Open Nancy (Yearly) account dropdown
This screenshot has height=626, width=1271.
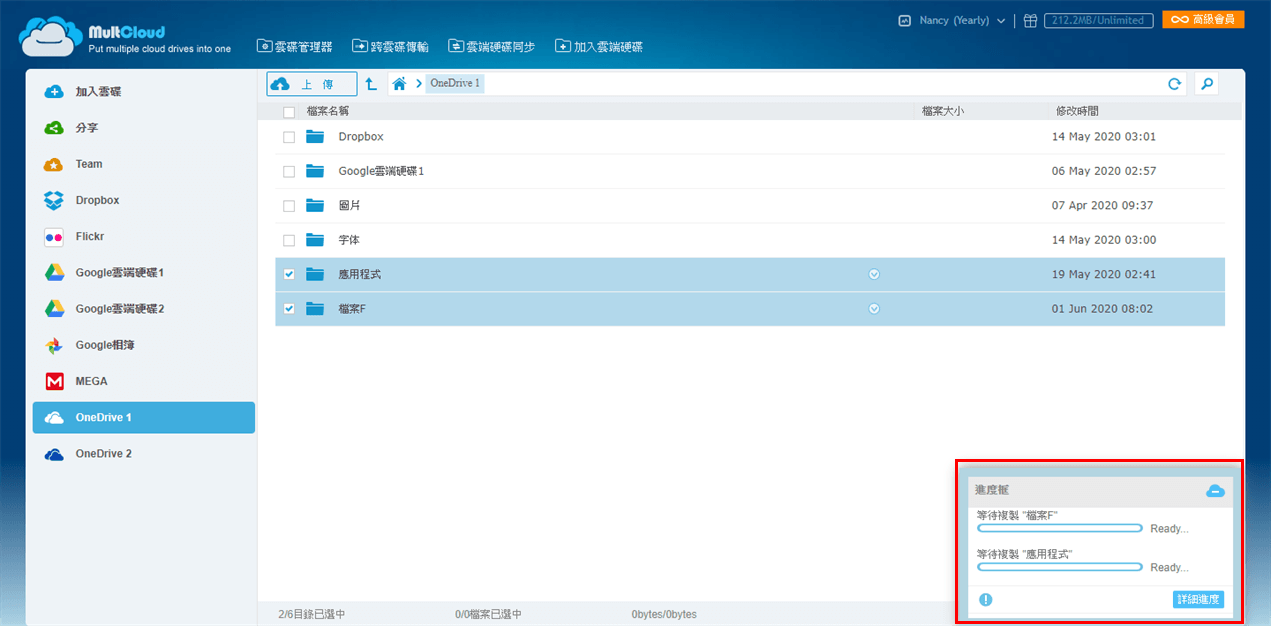tap(962, 20)
